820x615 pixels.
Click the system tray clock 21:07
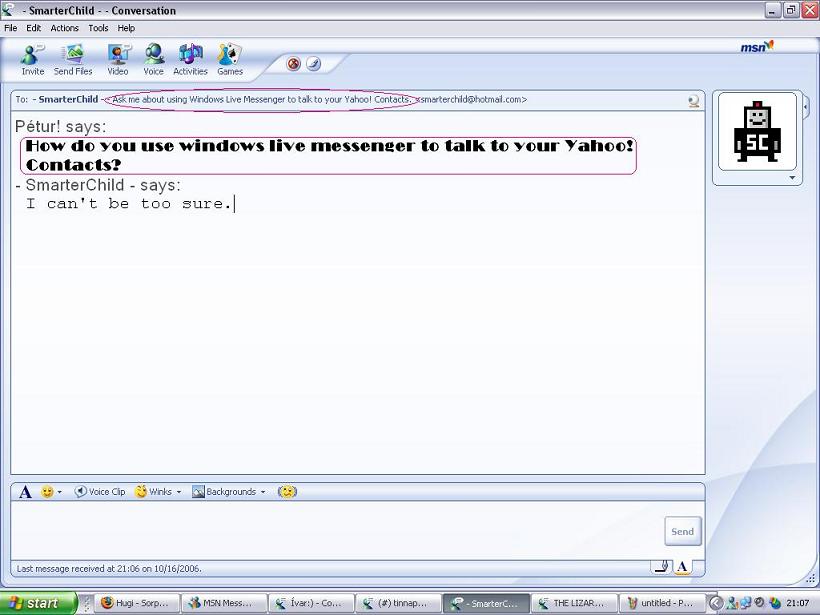pos(798,603)
